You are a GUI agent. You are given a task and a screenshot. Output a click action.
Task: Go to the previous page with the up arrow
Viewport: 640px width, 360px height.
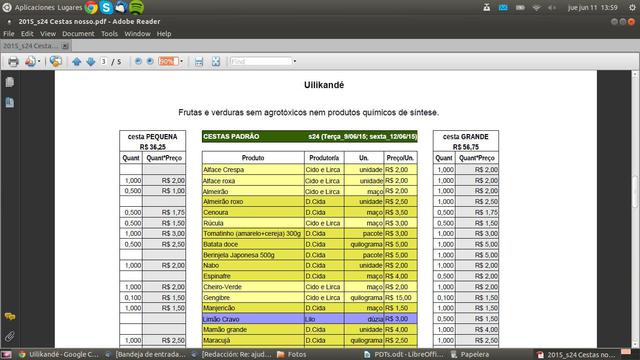pyautogui.click(x=76, y=62)
